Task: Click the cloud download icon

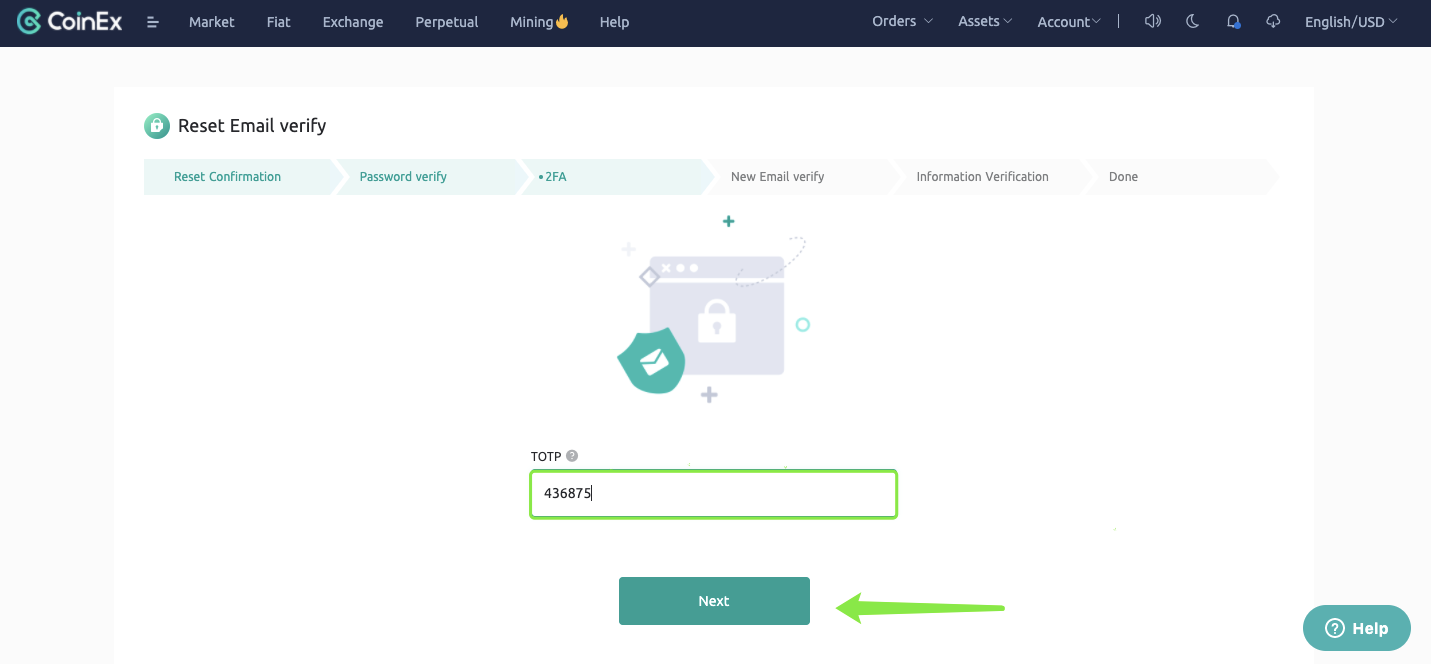Action: click(1273, 21)
